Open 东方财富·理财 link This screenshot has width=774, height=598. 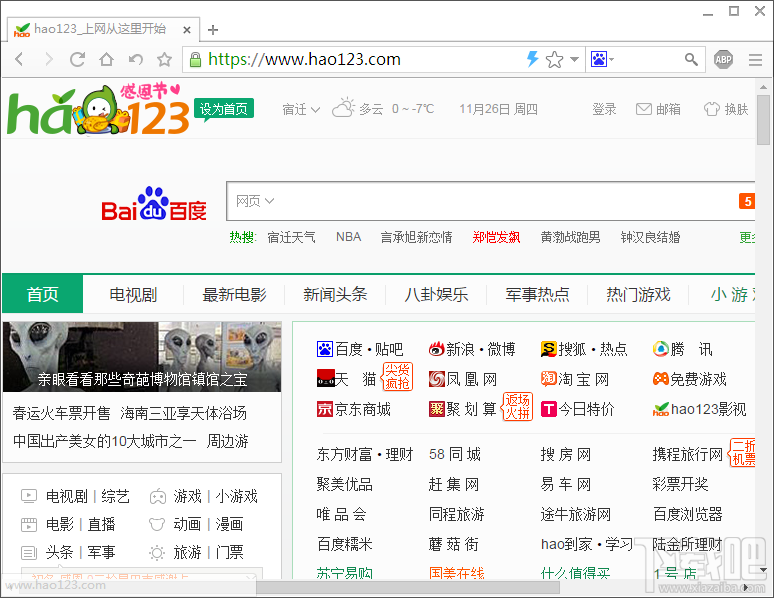[x=365, y=454]
